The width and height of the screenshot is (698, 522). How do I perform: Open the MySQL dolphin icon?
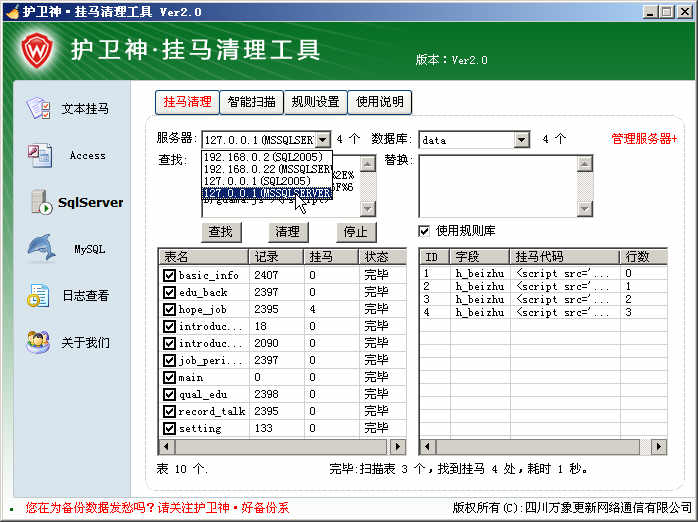(40, 248)
